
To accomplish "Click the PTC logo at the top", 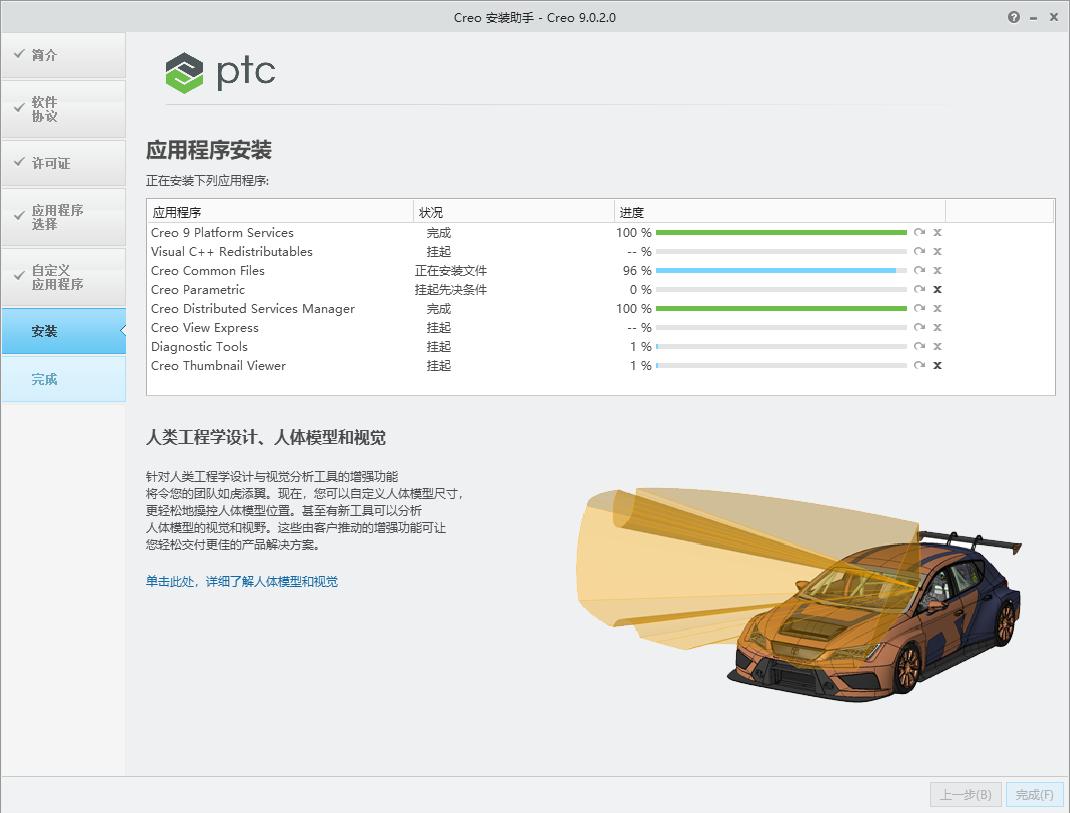I will click(218, 72).
